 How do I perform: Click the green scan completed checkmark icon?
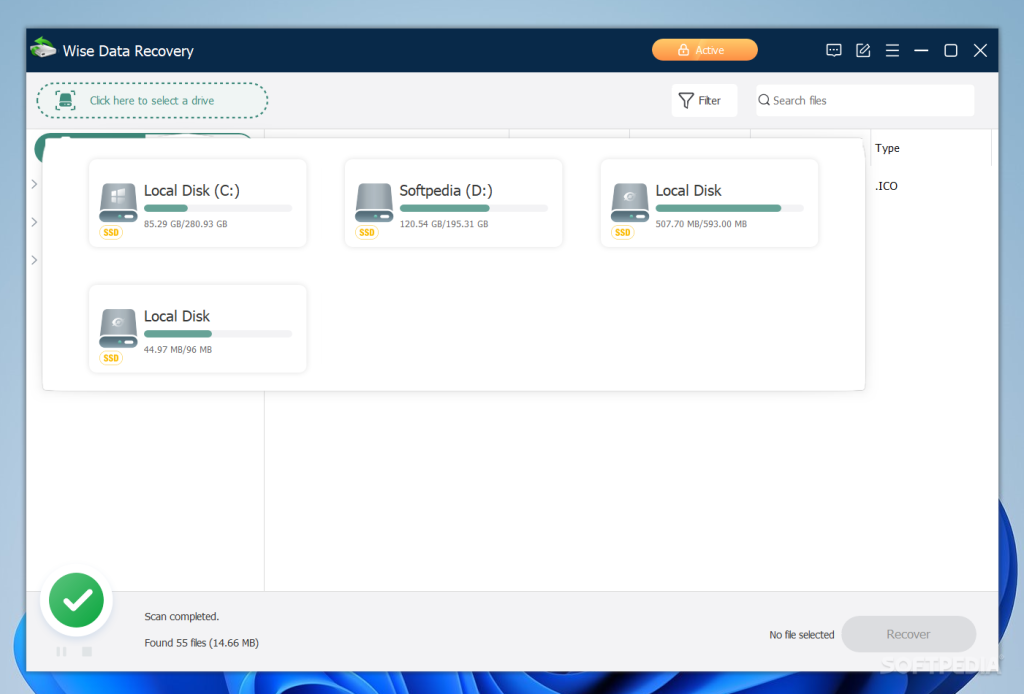pyautogui.click(x=77, y=601)
